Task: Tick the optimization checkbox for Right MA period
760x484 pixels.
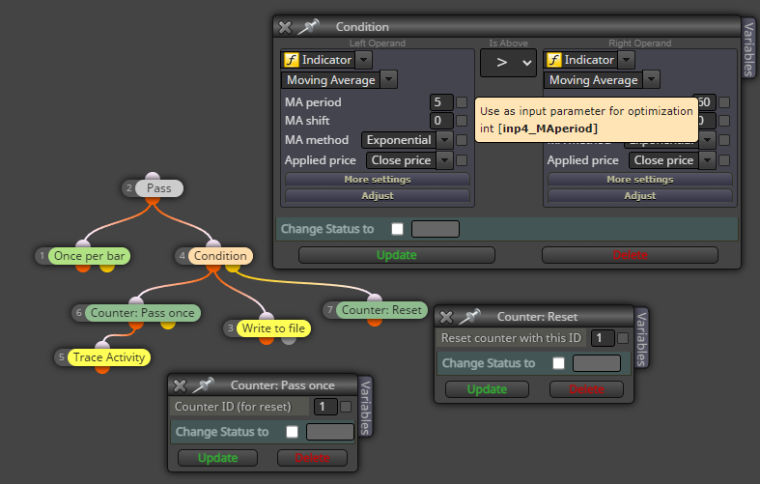Action: point(724,102)
